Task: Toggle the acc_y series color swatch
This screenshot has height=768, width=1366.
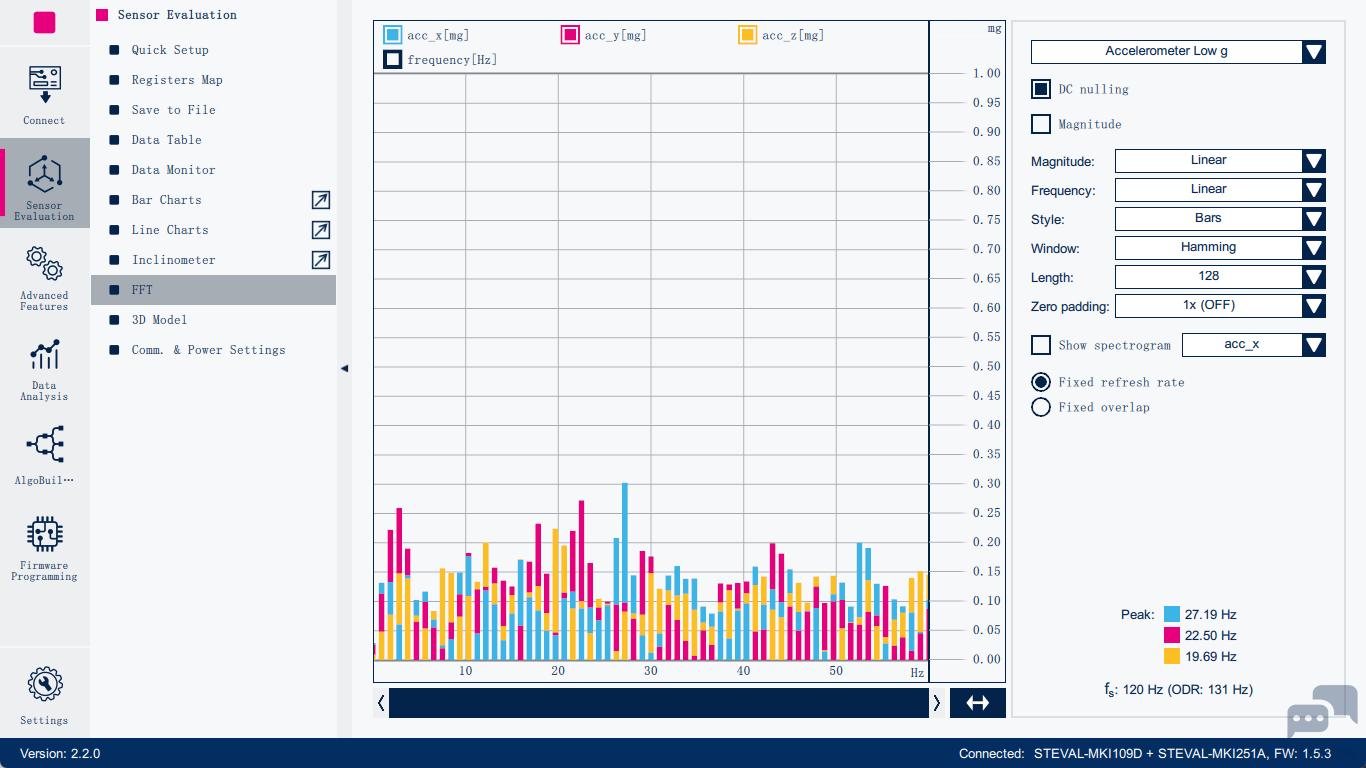Action: click(570, 35)
